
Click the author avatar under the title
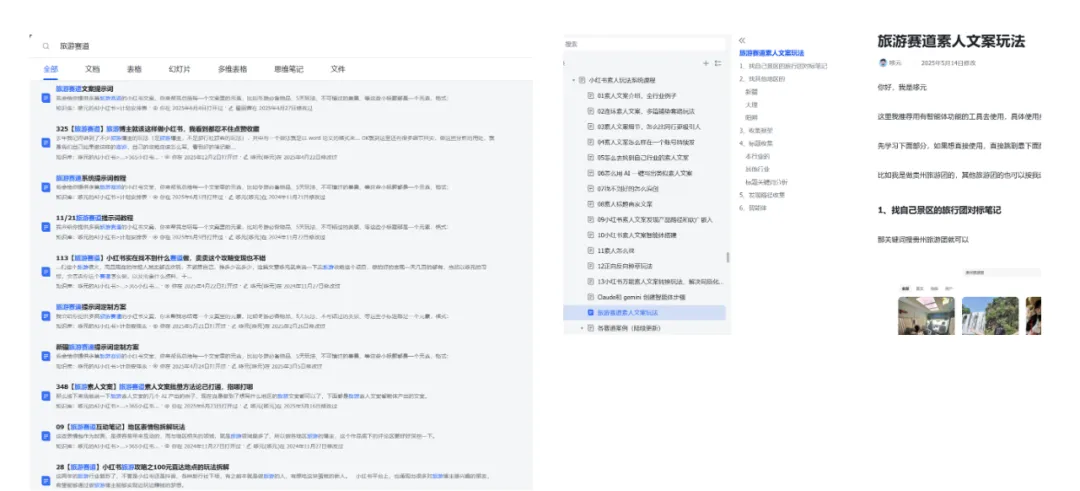click(882, 63)
